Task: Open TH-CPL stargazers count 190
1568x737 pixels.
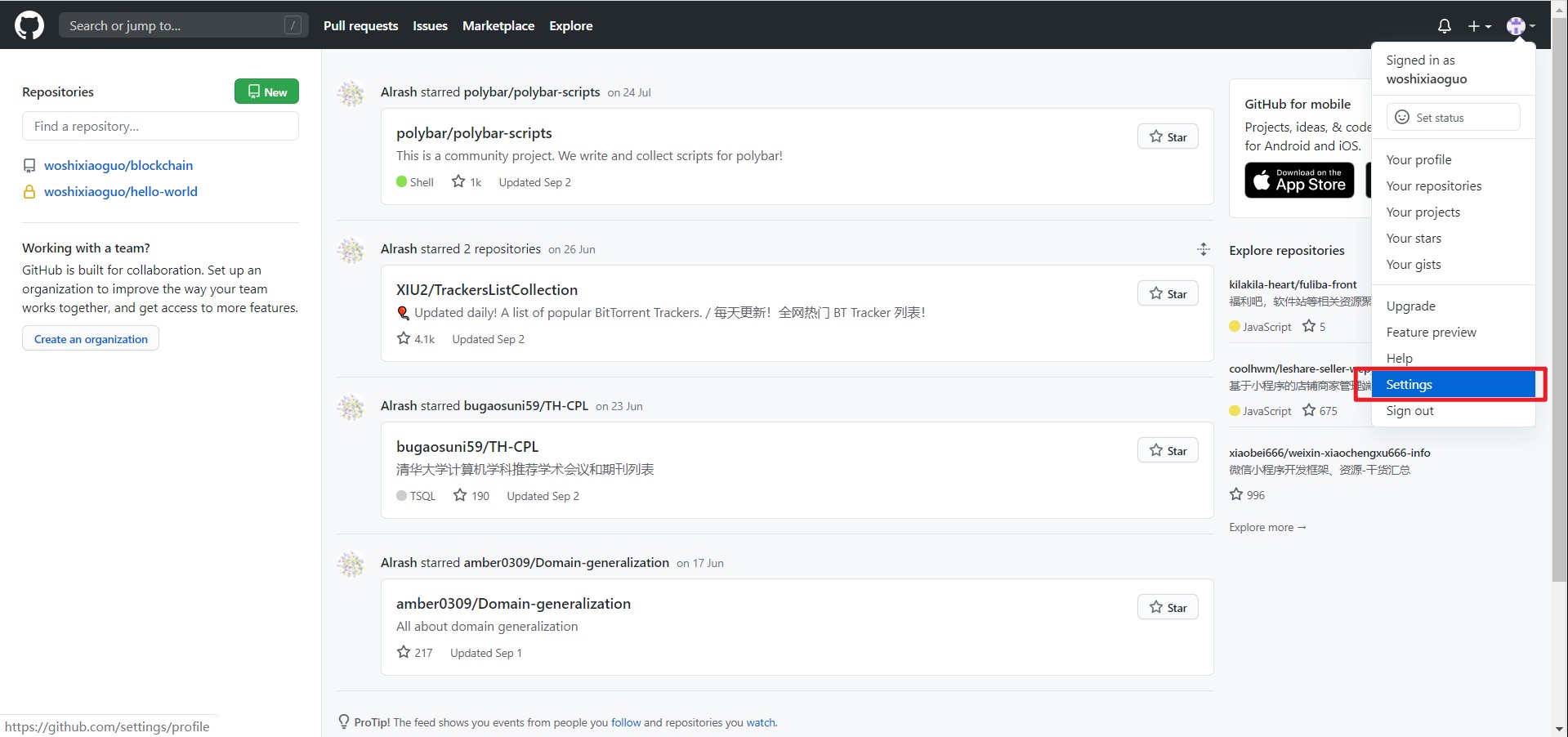Action: pos(471,496)
